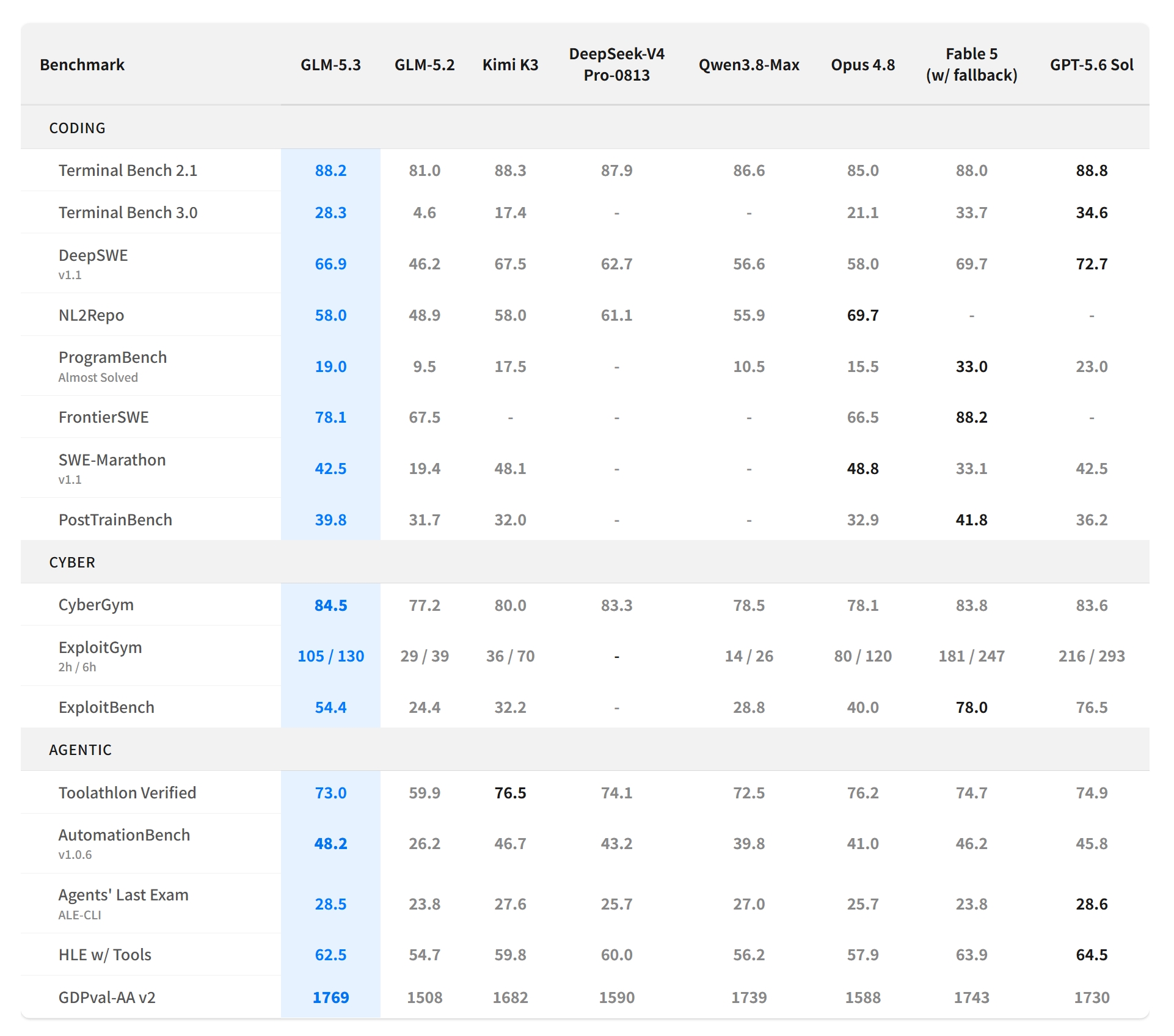Click the HLE w/ Tools row label
Viewport: 1174px width, 1036px height.
click(104, 955)
